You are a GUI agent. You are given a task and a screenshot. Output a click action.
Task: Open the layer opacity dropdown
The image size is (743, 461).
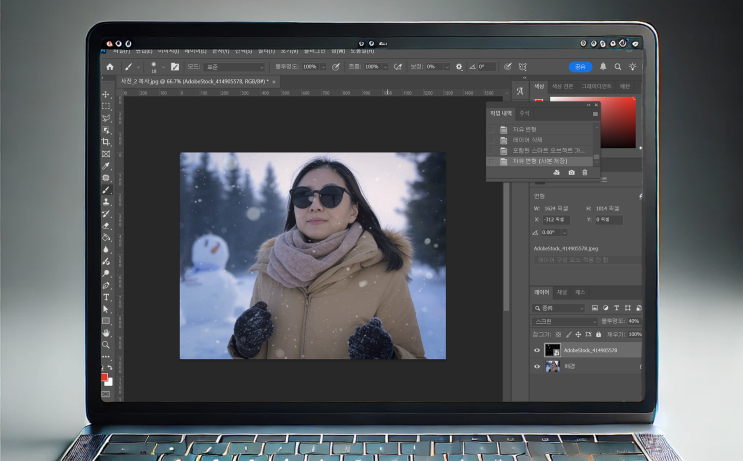pyautogui.click(x=634, y=321)
